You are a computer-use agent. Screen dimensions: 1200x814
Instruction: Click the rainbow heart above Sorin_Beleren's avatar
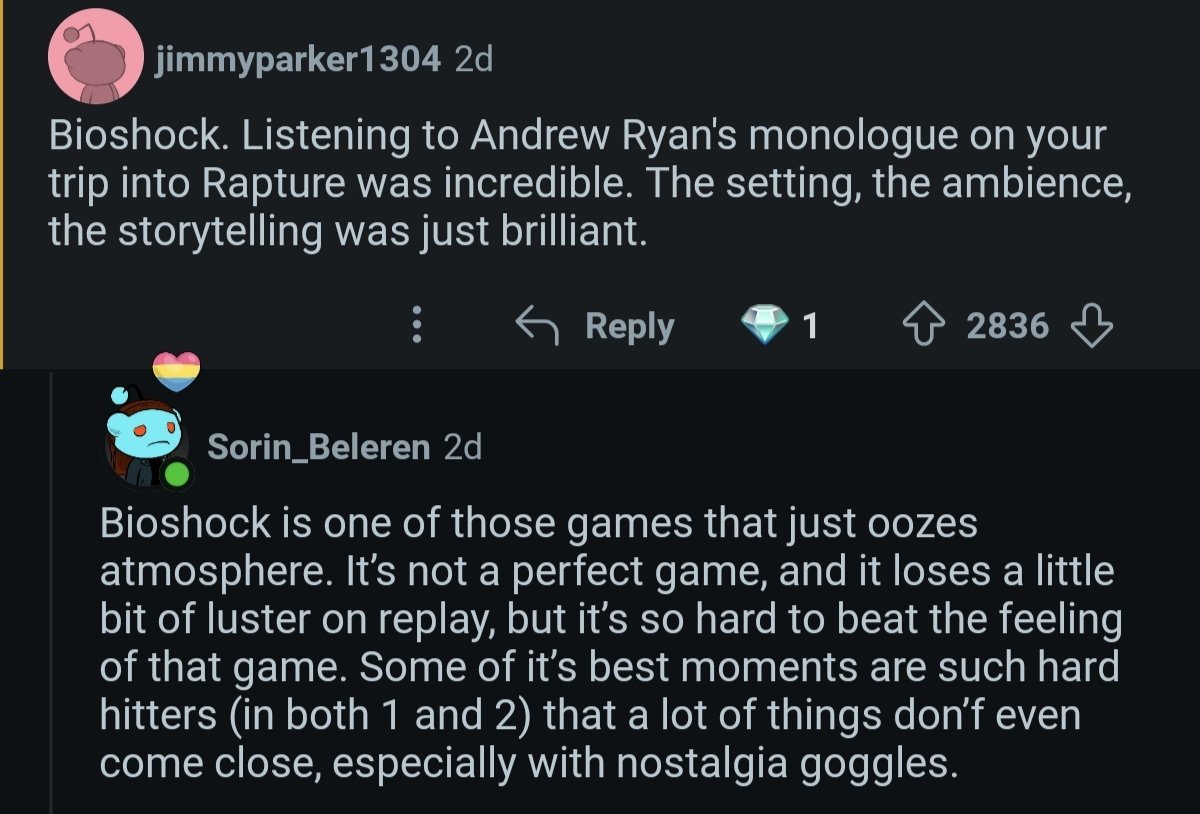pyautogui.click(x=176, y=372)
